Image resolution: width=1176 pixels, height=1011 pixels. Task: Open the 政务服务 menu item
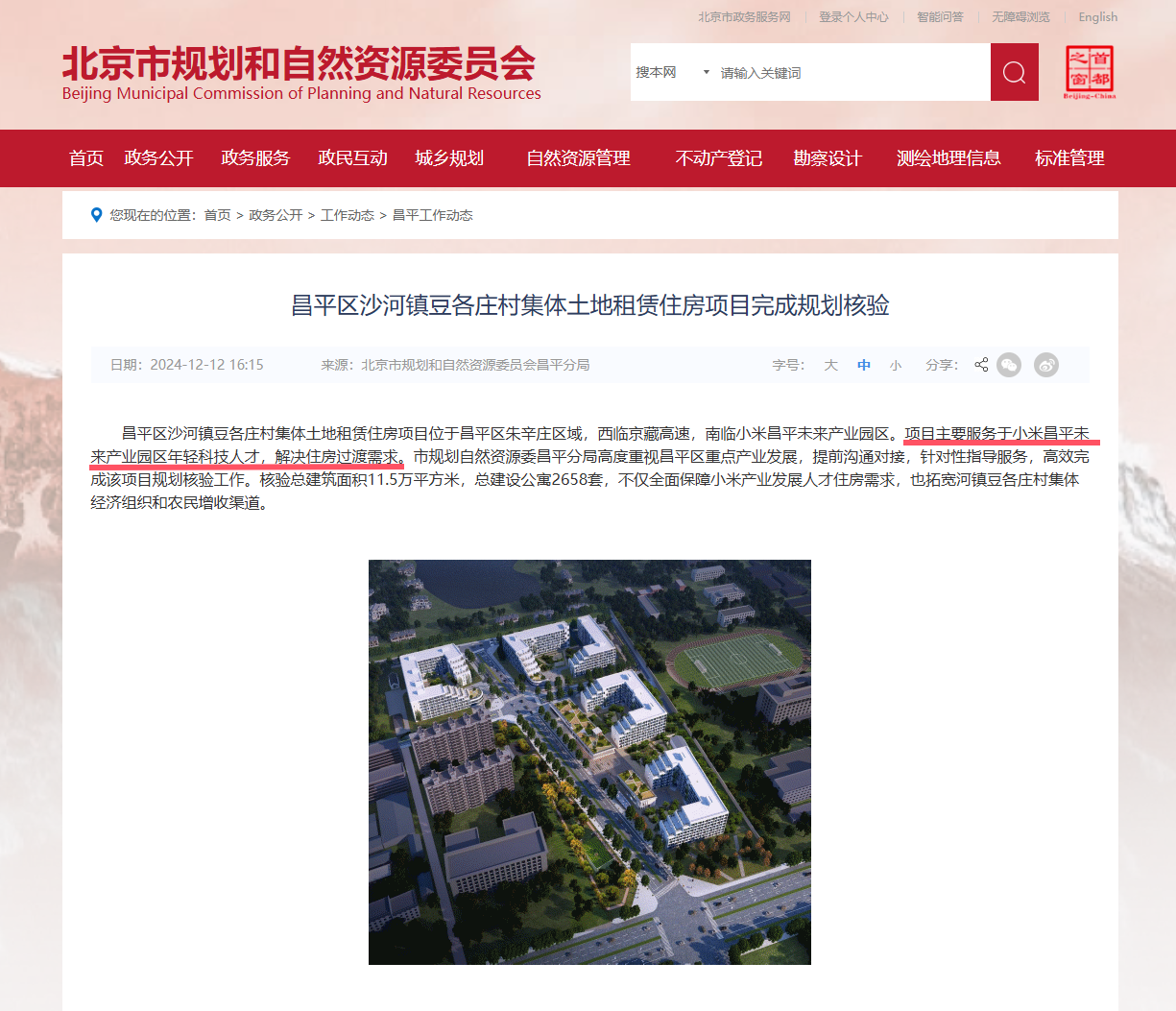pyautogui.click(x=255, y=158)
